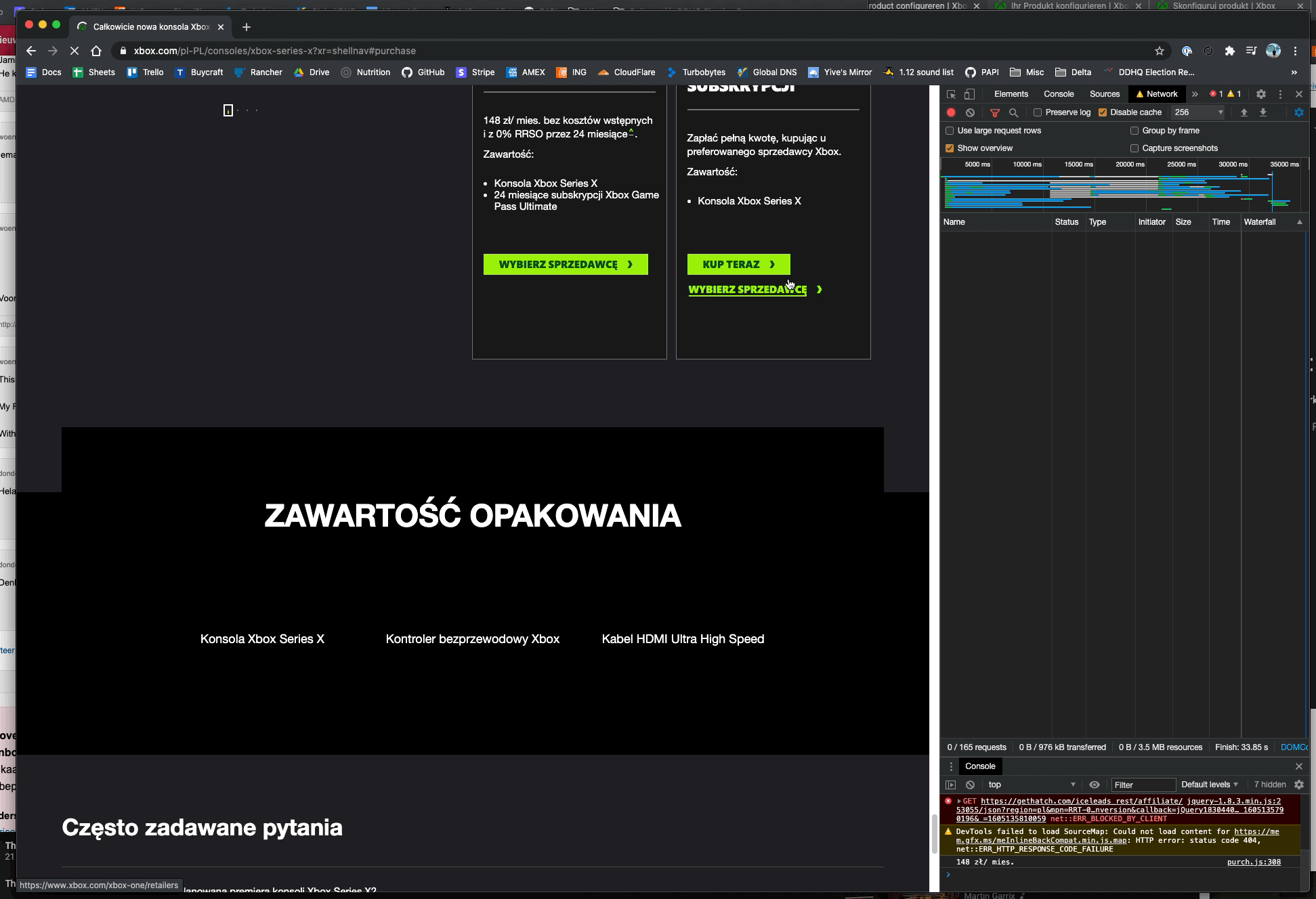
Task: Switch to the Console tab in DevTools
Action: (x=1059, y=94)
